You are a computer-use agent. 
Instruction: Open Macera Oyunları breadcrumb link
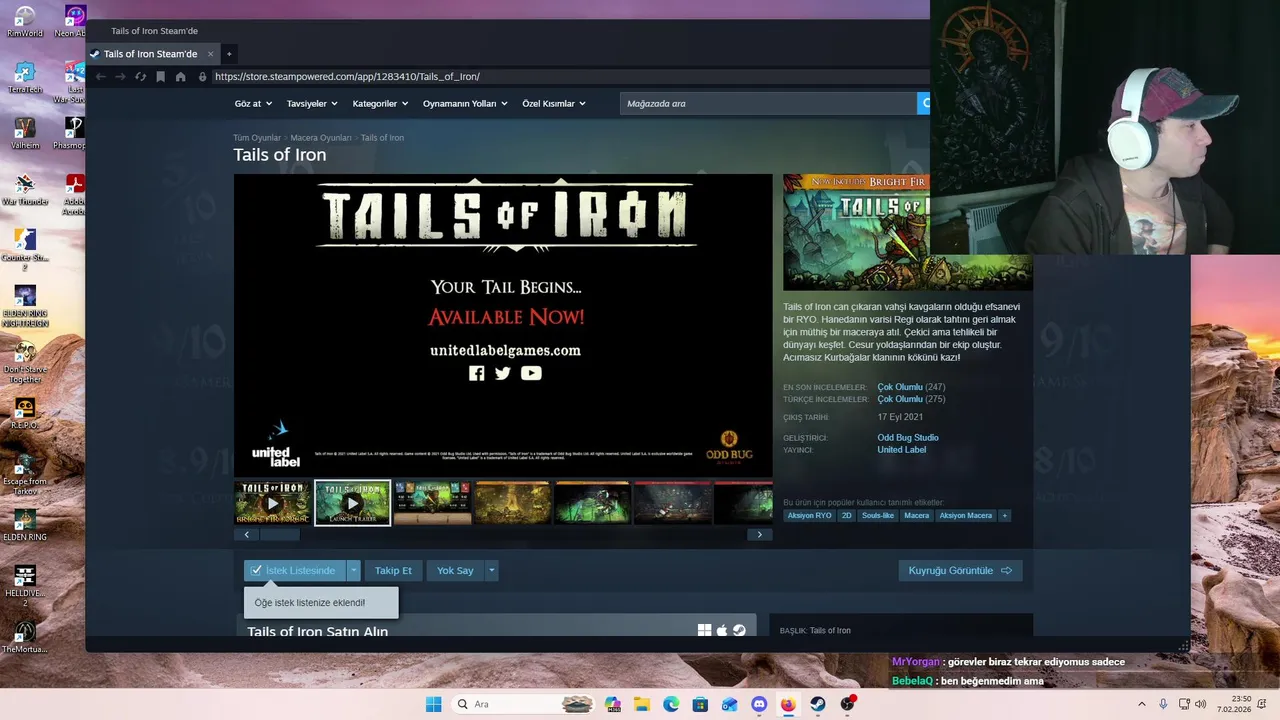coord(321,137)
